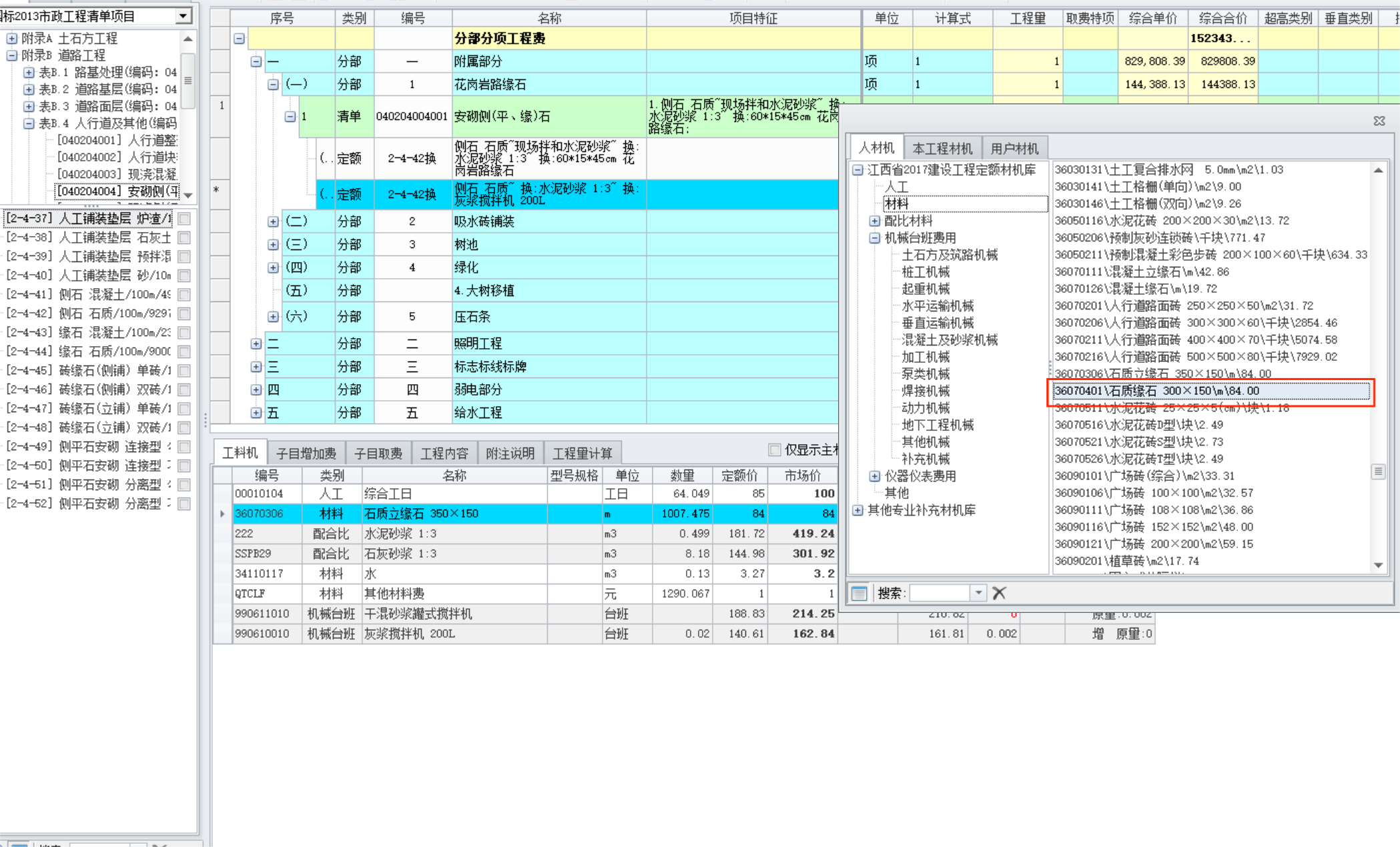The width and height of the screenshot is (1400, 847).
Task: Open the 工程内容 tab
Action: [x=444, y=454]
